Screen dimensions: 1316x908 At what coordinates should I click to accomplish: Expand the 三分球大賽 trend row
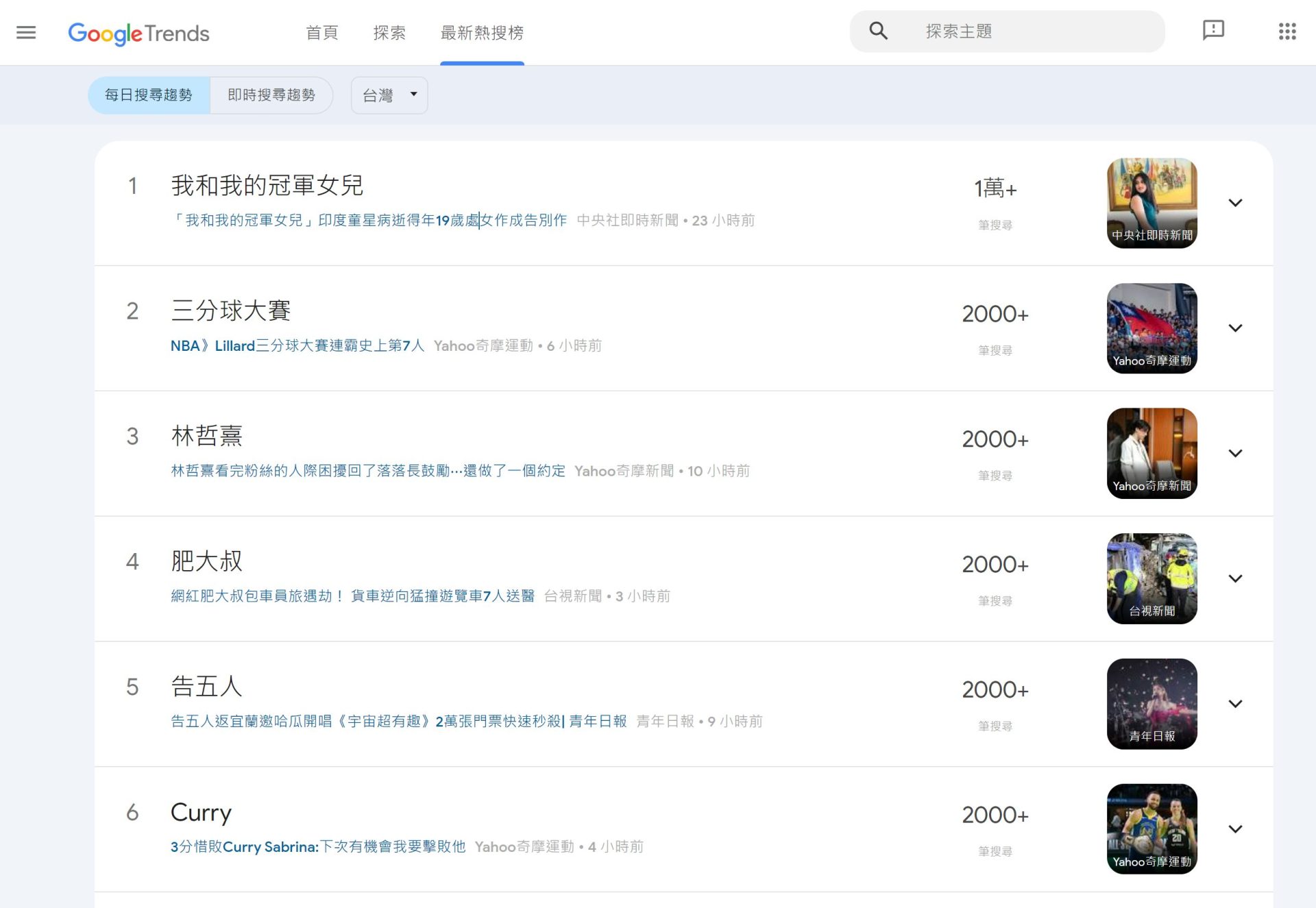1235,328
